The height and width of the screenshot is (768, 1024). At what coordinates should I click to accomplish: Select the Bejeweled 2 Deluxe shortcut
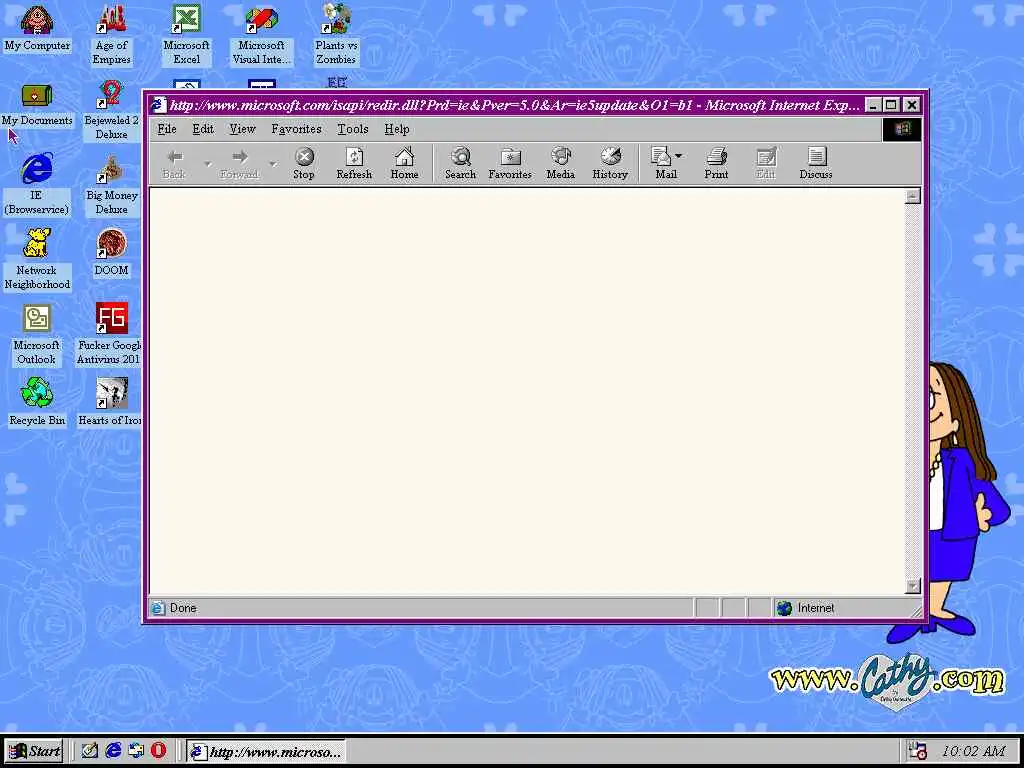[x=111, y=110]
